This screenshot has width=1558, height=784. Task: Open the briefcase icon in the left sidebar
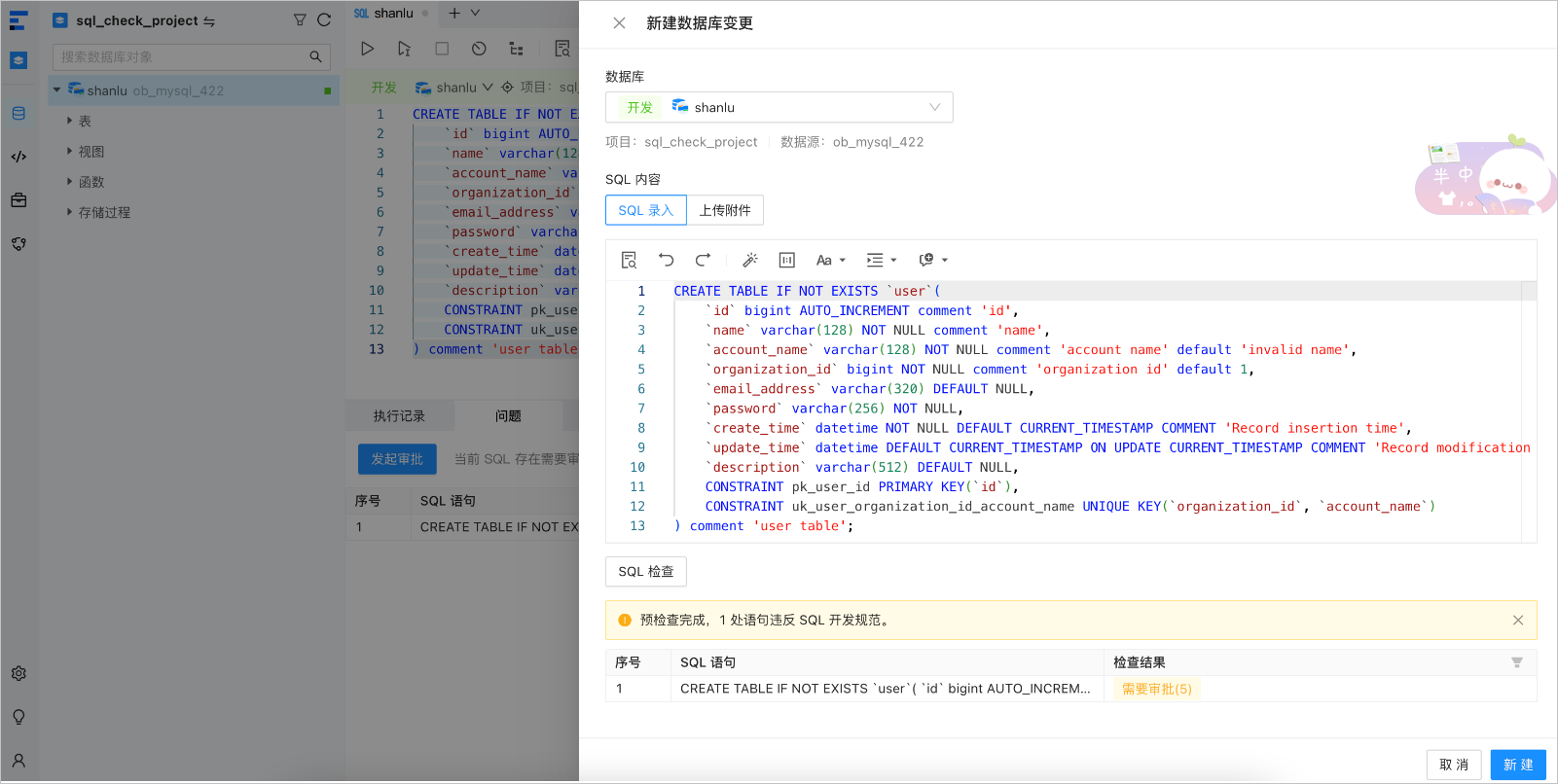click(x=18, y=200)
